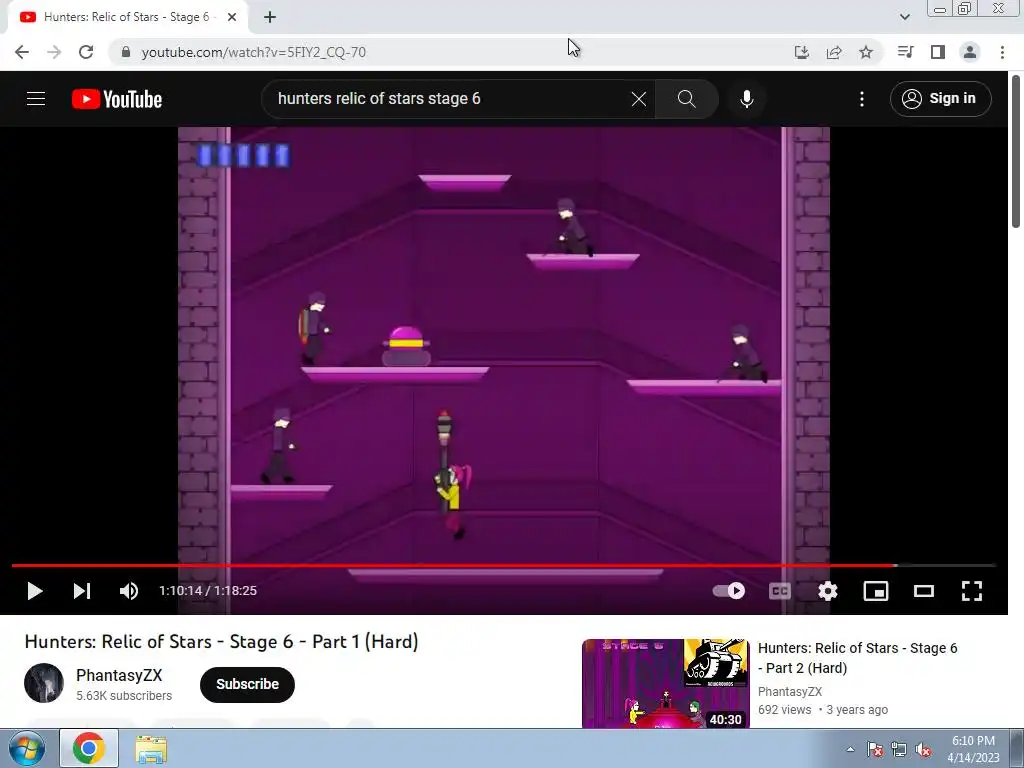Go to YouTube home via logo
This screenshot has width=1024, height=768.
117,99
